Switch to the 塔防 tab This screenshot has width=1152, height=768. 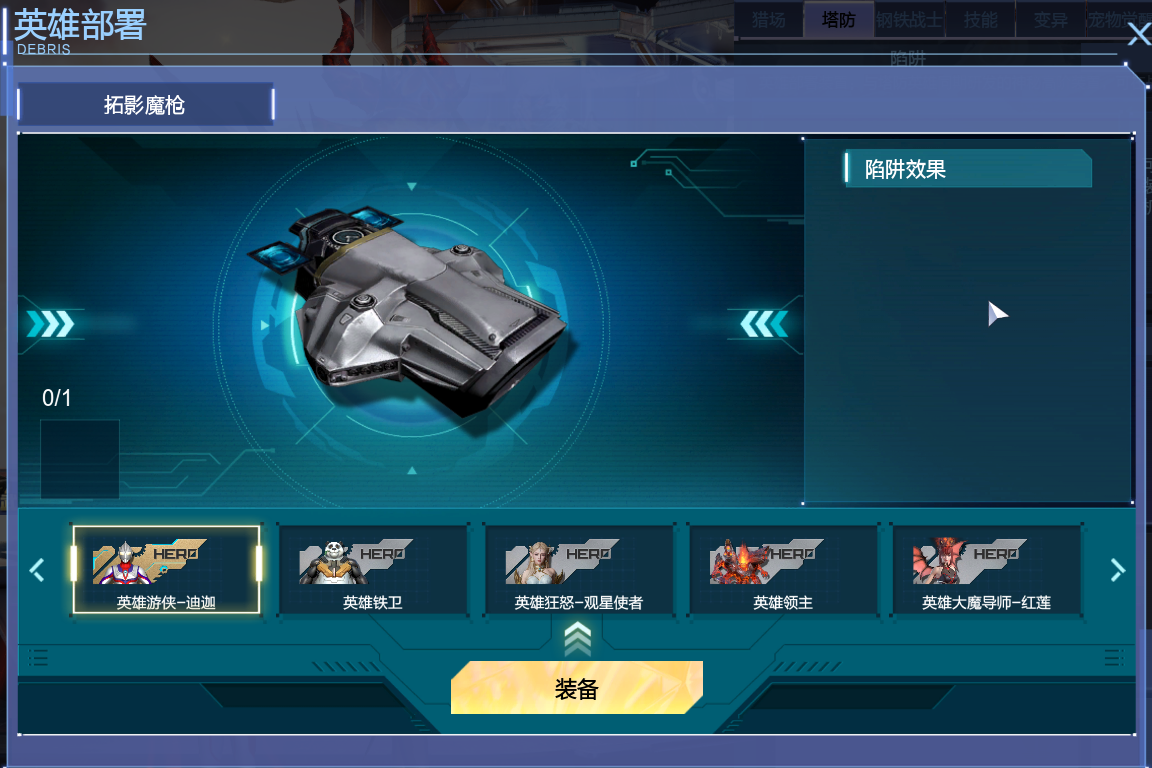838,20
